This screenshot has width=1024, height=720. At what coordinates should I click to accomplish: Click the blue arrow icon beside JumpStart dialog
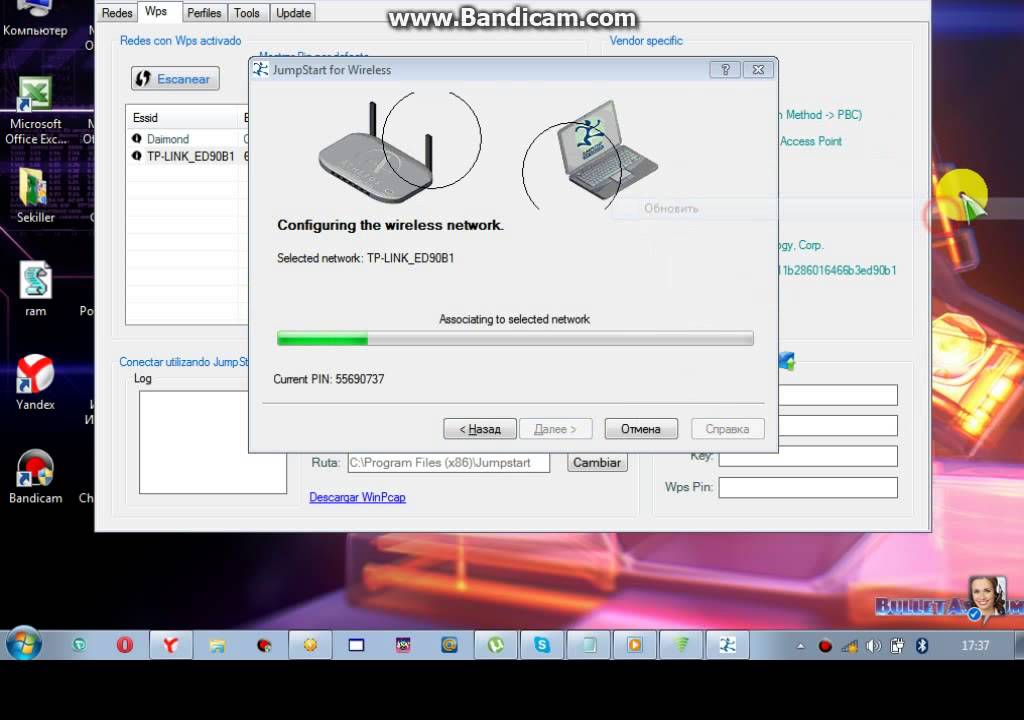787,360
